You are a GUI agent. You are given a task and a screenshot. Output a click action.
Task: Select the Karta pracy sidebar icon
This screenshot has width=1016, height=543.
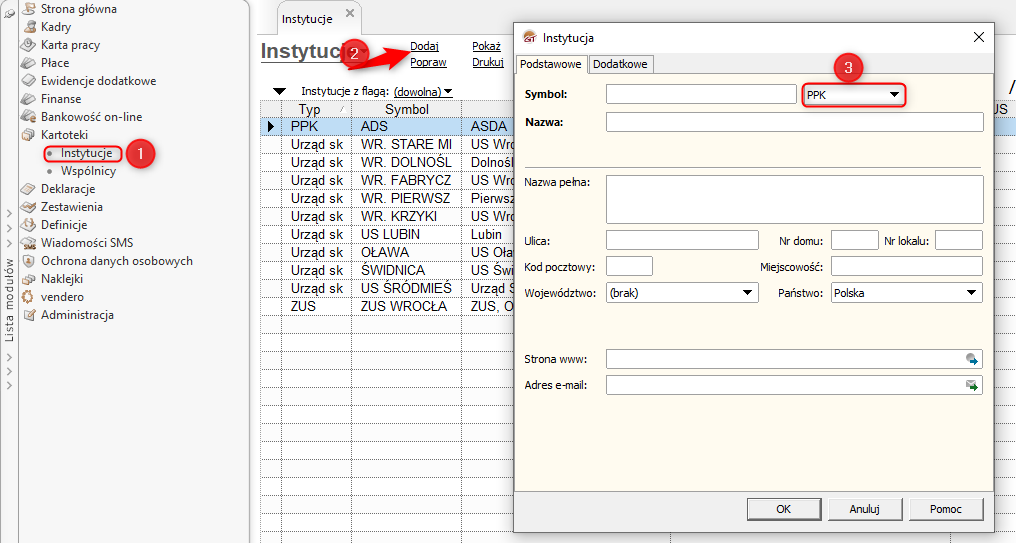(30, 45)
